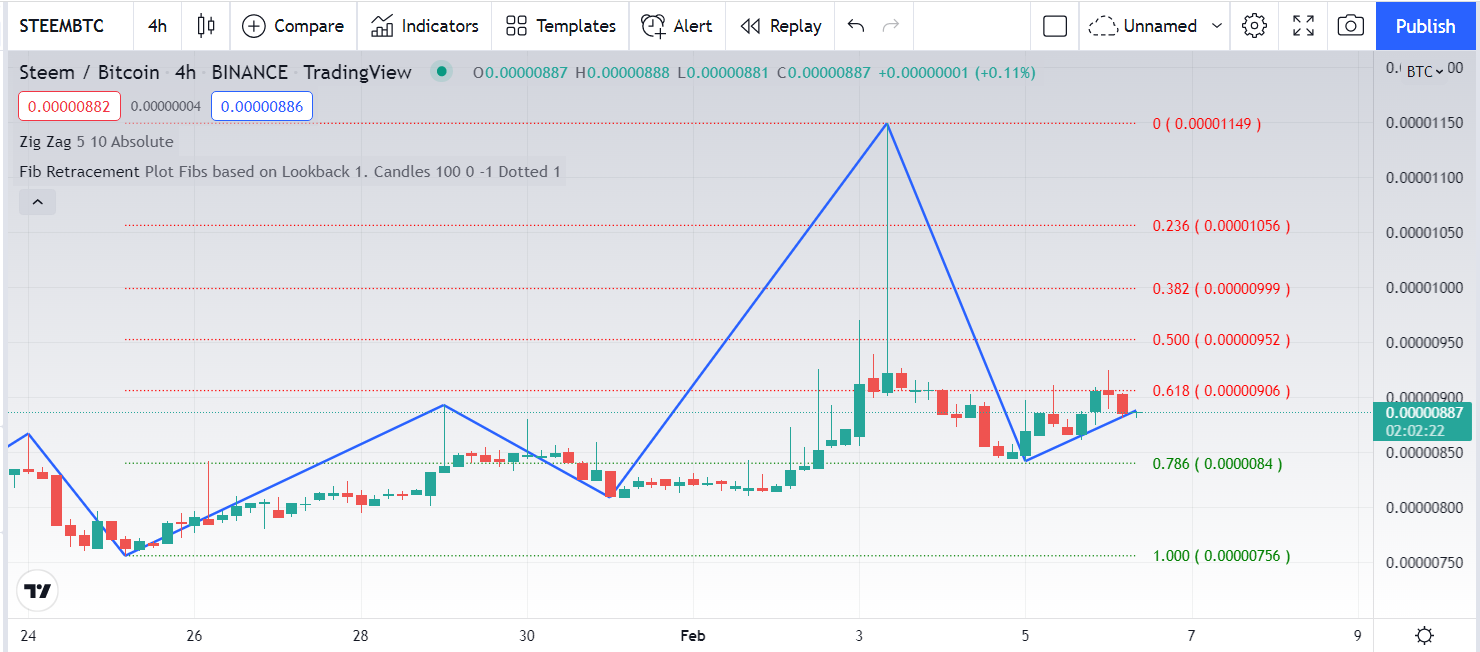Change the 4h time interval

pos(157,26)
